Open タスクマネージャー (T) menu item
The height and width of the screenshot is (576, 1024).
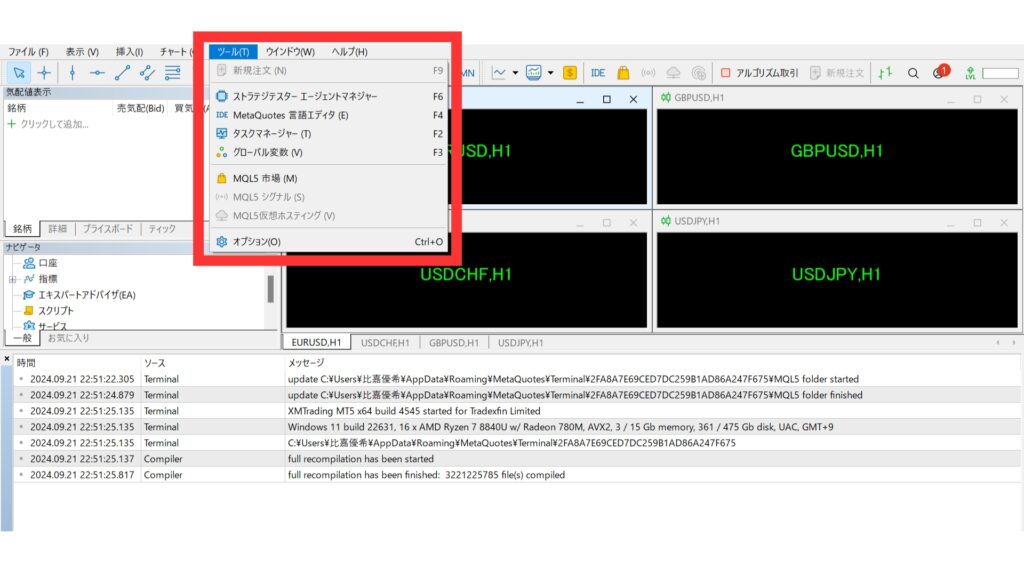(x=271, y=134)
